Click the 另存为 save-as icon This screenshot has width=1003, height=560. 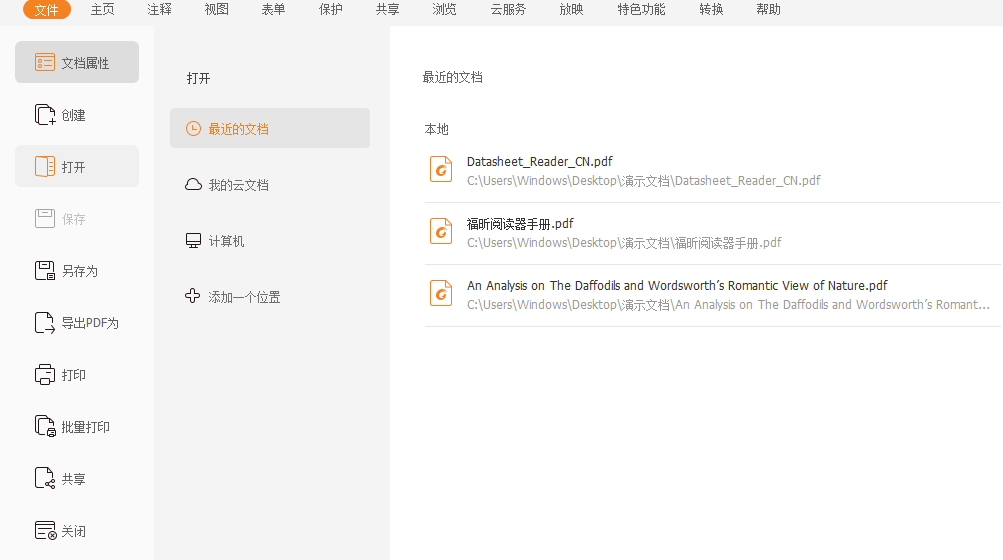[45, 271]
